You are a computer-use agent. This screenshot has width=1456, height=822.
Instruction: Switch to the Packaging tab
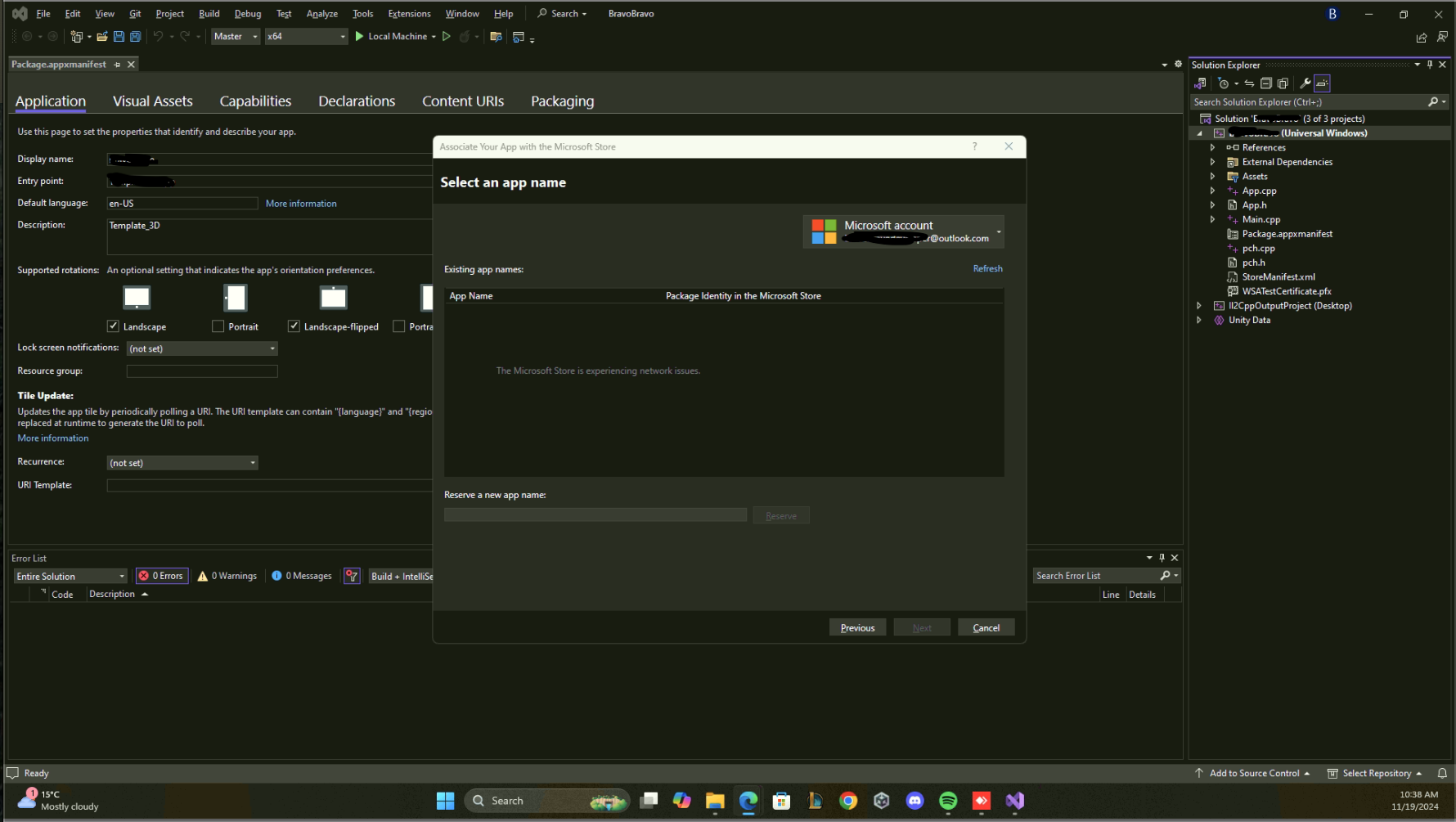(x=563, y=101)
